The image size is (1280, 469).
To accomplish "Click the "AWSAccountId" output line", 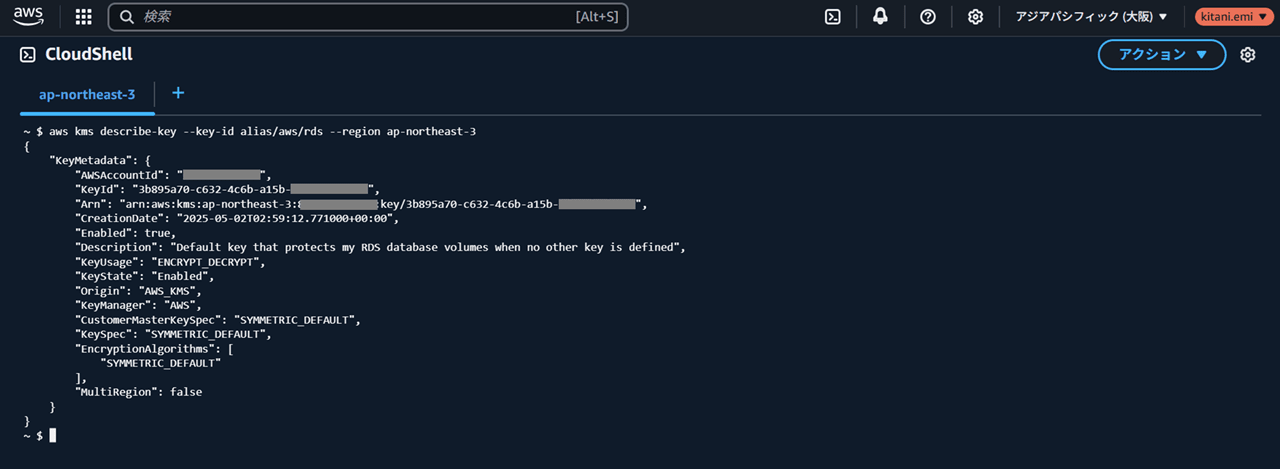I will click(173, 175).
